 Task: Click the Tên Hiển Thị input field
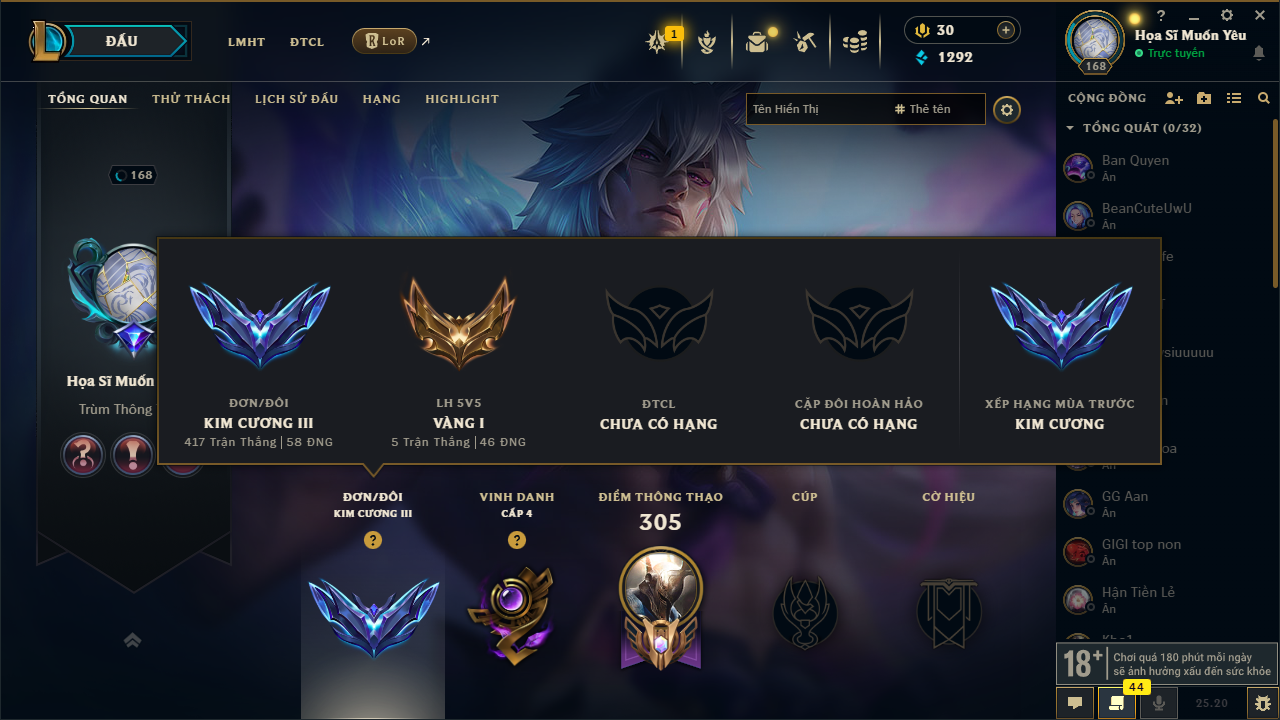click(x=816, y=109)
